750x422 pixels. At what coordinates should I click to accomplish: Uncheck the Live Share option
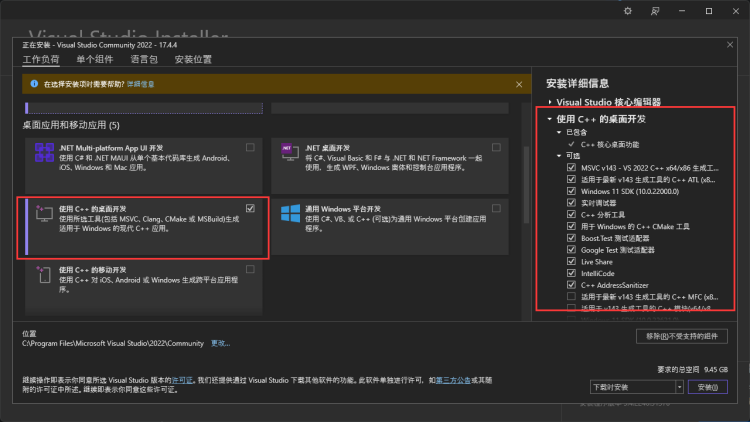tap(571, 261)
